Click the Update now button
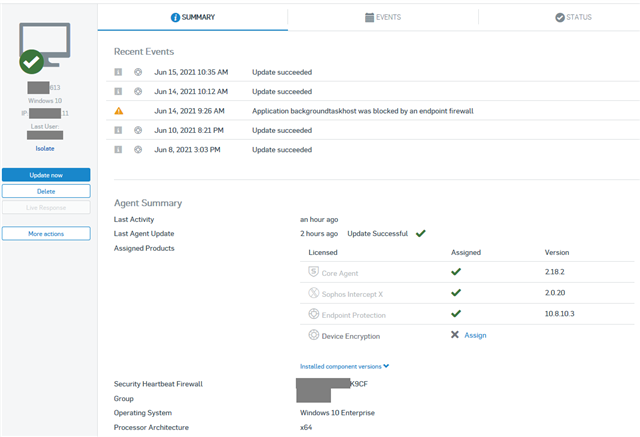The width and height of the screenshot is (640, 437). pyautogui.click(x=46, y=175)
